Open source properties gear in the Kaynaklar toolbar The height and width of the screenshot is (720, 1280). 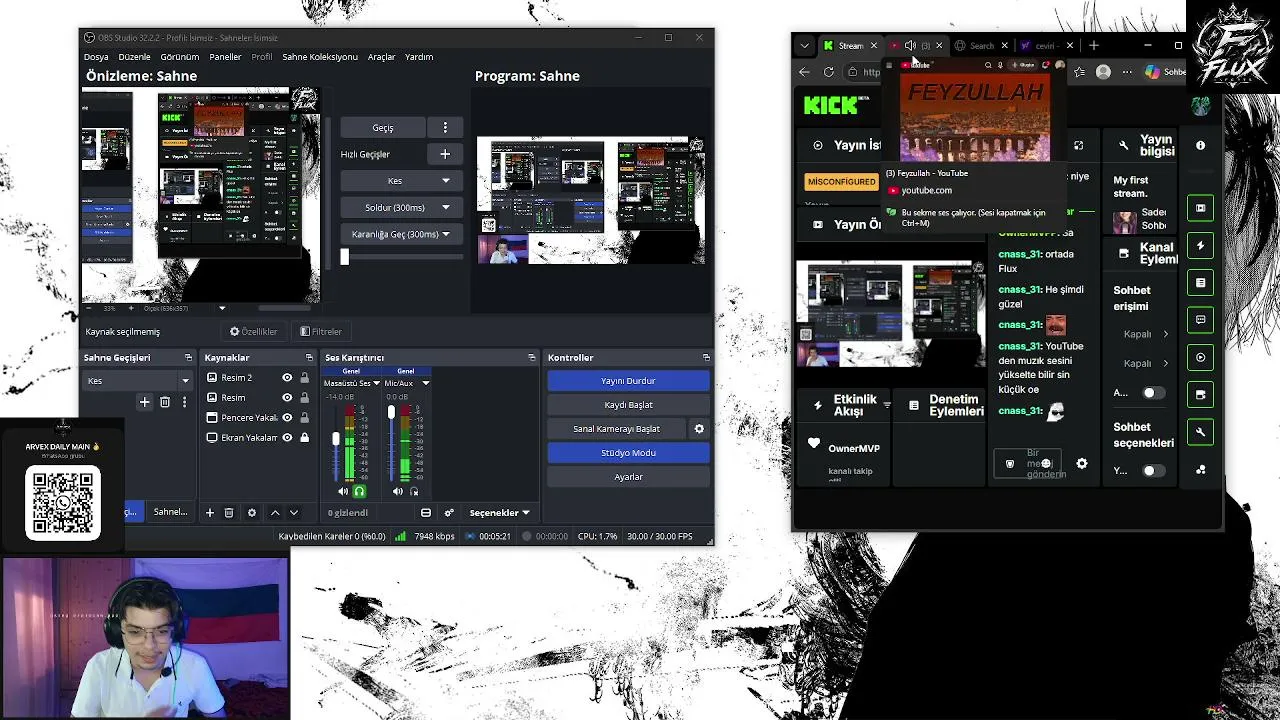252,513
